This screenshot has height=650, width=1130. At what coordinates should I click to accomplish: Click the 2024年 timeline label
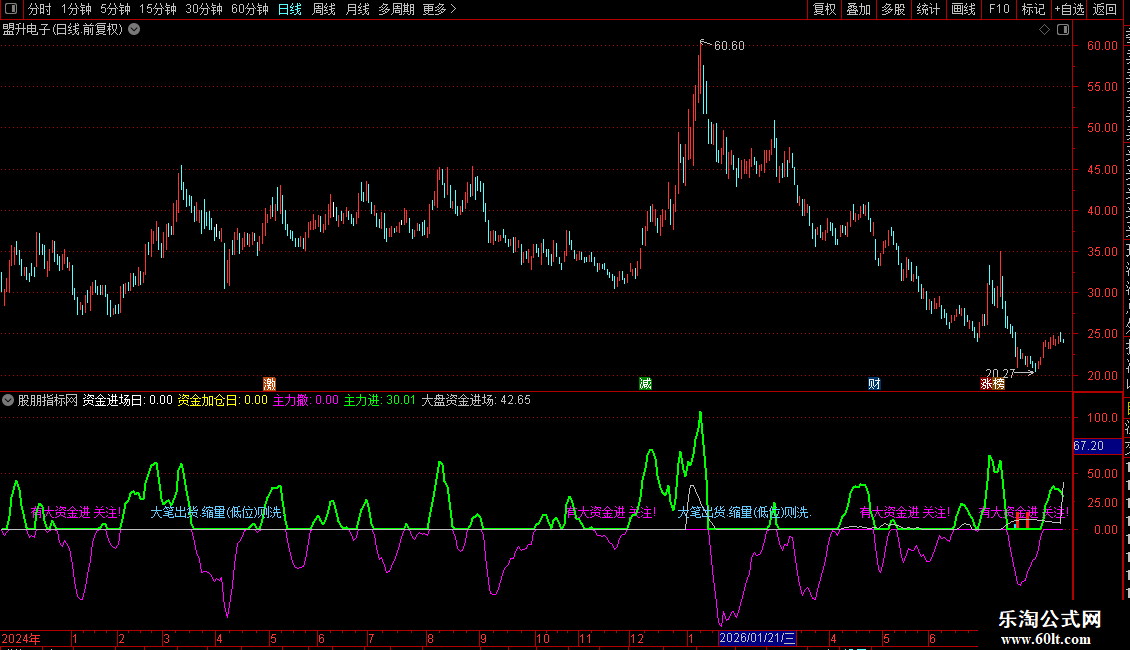coord(21,638)
